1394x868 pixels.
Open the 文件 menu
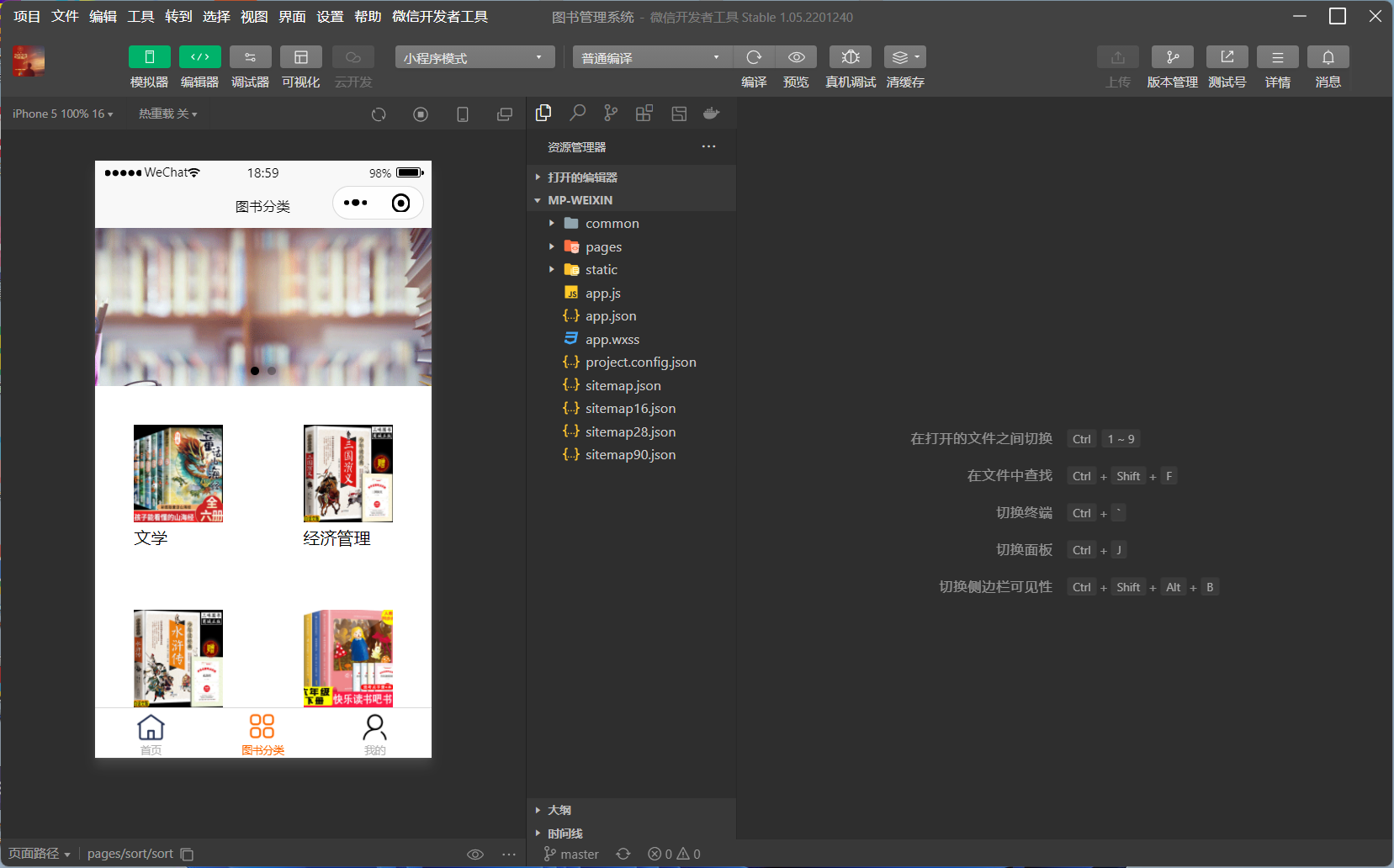tap(65, 17)
